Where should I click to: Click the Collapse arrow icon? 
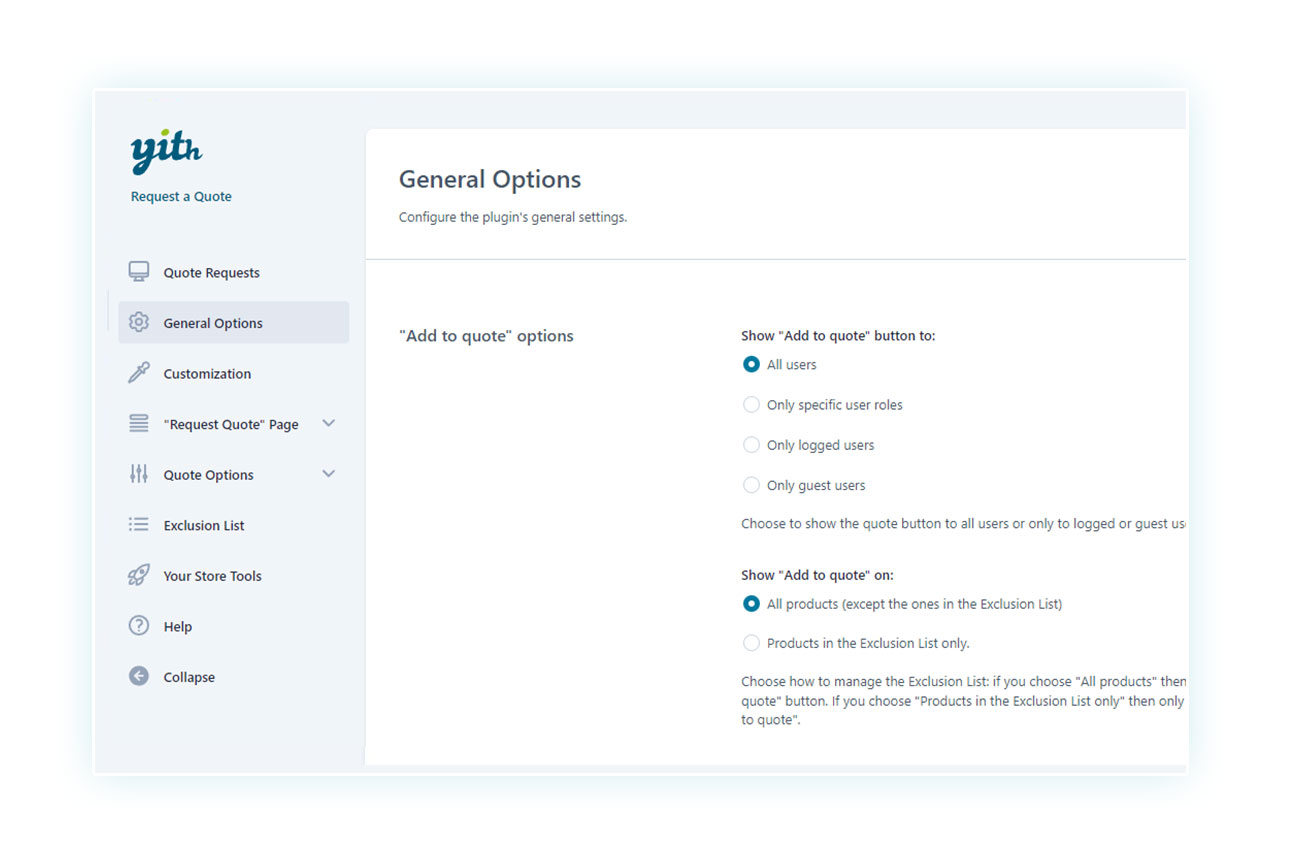point(139,676)
